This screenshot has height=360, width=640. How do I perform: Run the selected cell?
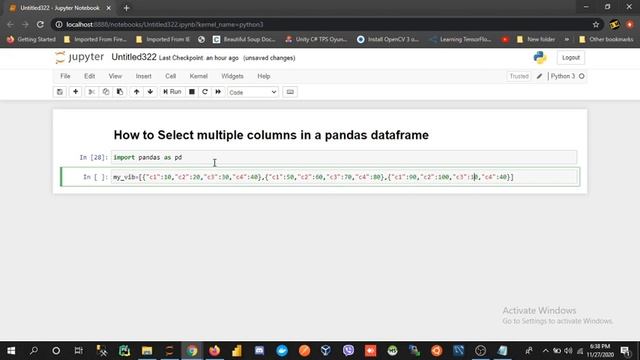pos(172,92)
